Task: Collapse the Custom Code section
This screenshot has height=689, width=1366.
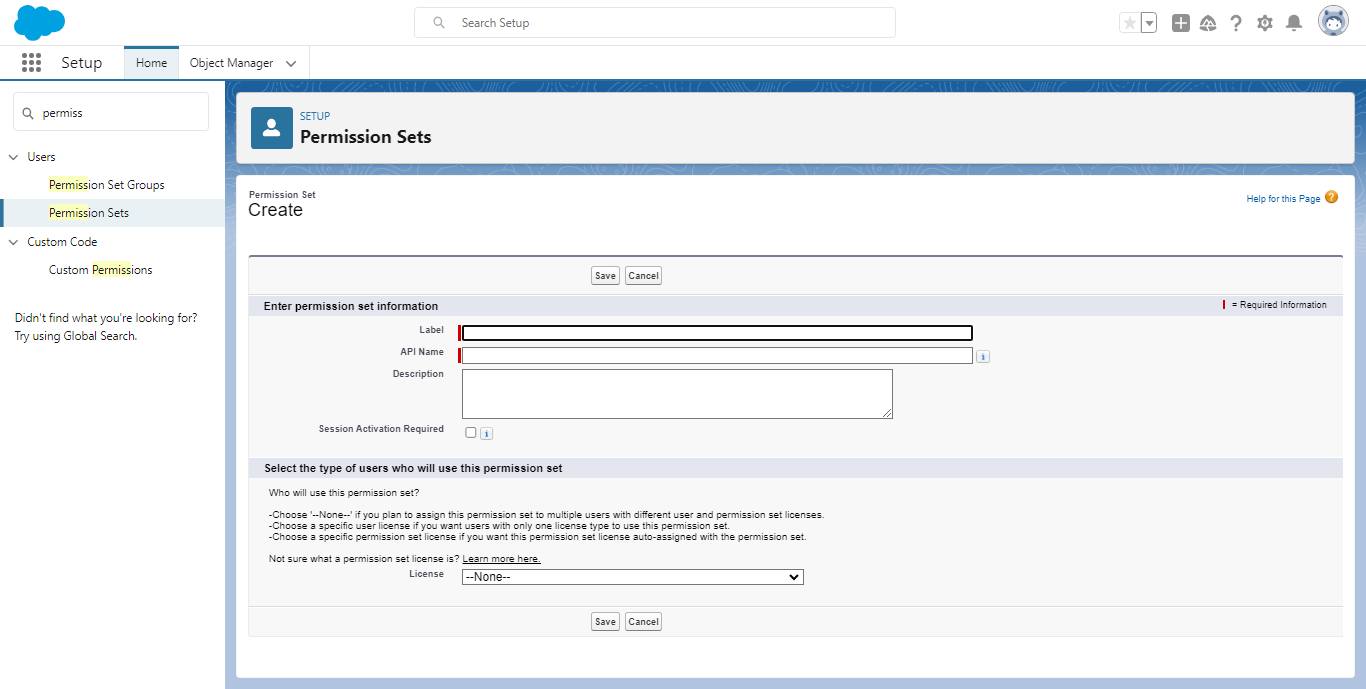Action: [14, 242]
